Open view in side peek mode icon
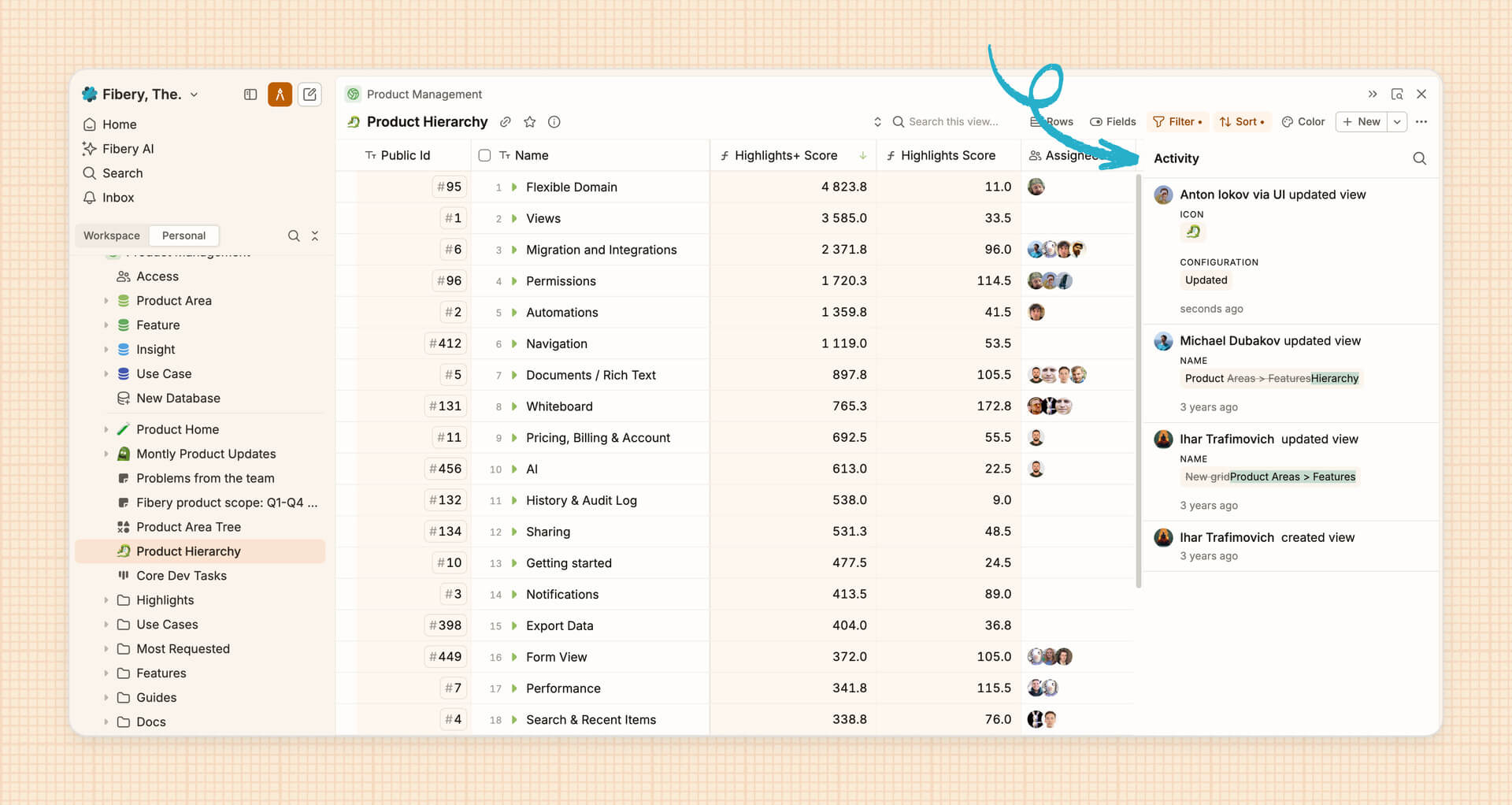1512x805 pixels. [1397, 94]
